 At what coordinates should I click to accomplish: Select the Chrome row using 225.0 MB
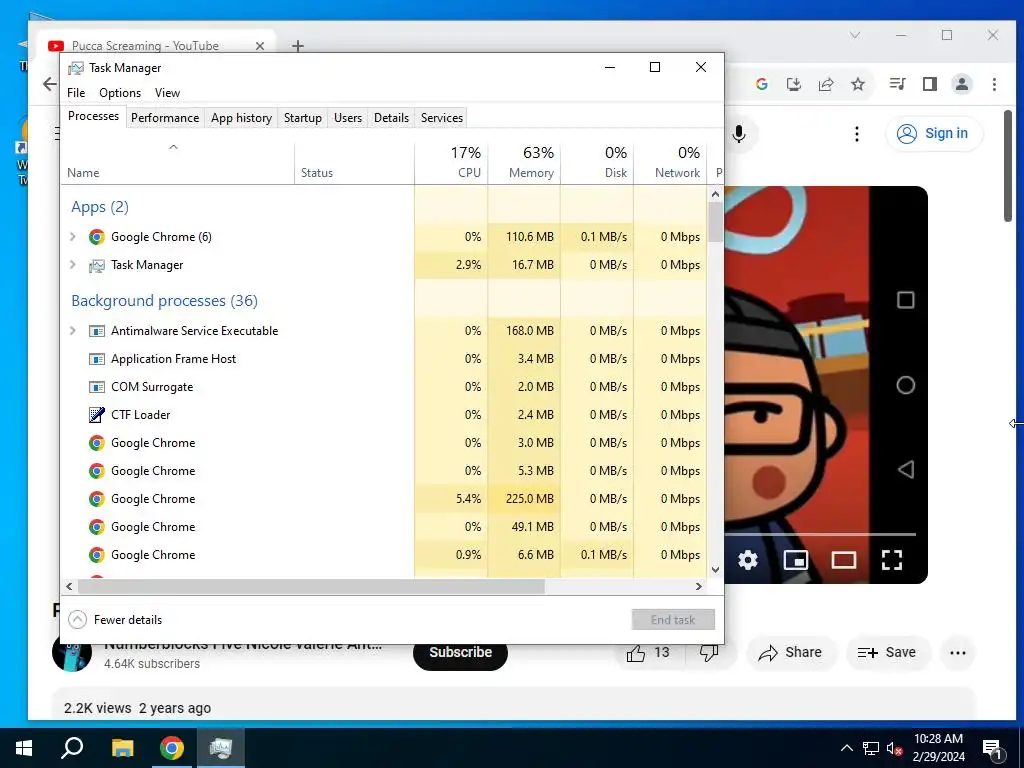click(384, 499)
